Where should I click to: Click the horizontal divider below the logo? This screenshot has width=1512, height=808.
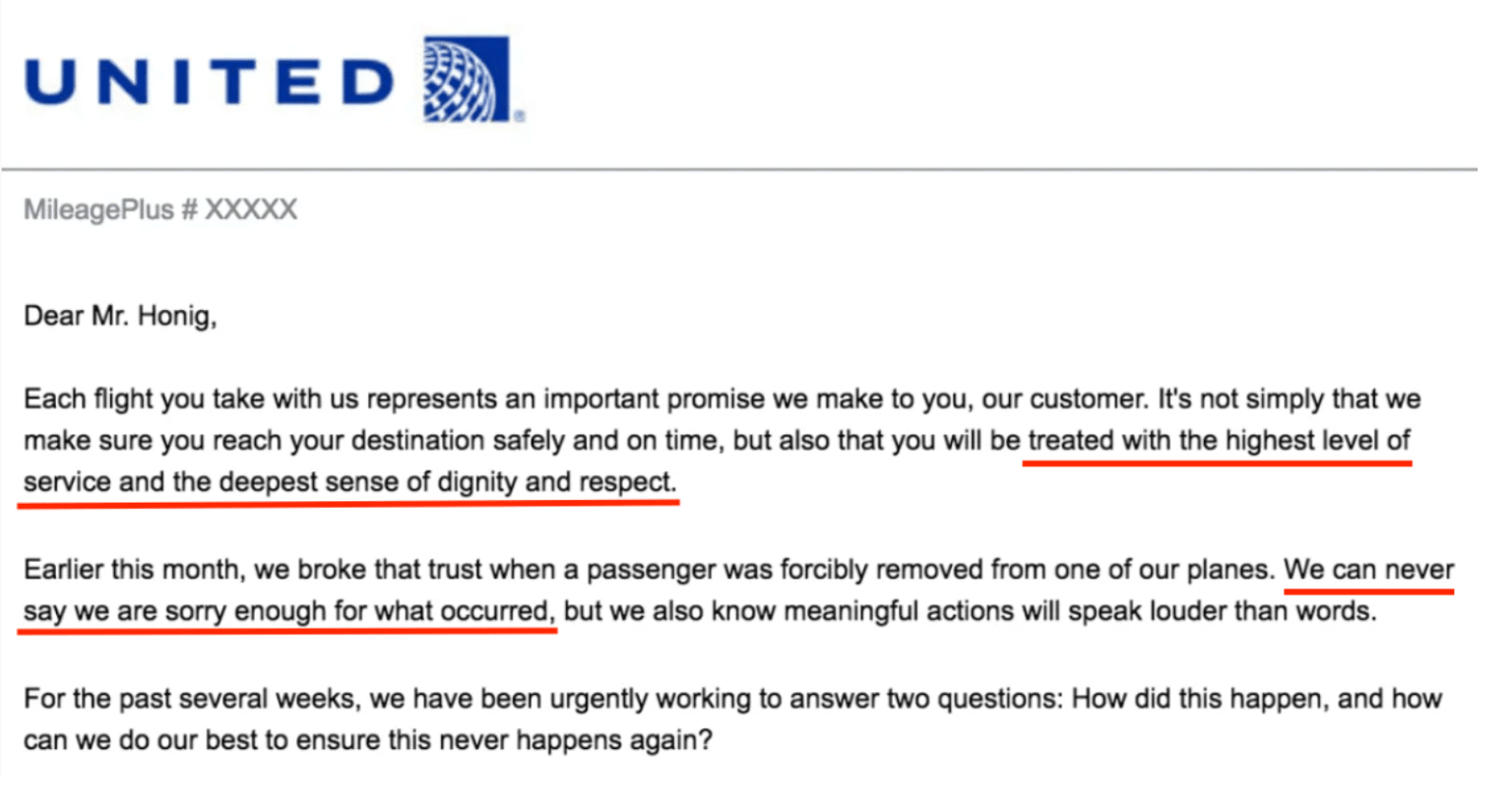point(738,169)
